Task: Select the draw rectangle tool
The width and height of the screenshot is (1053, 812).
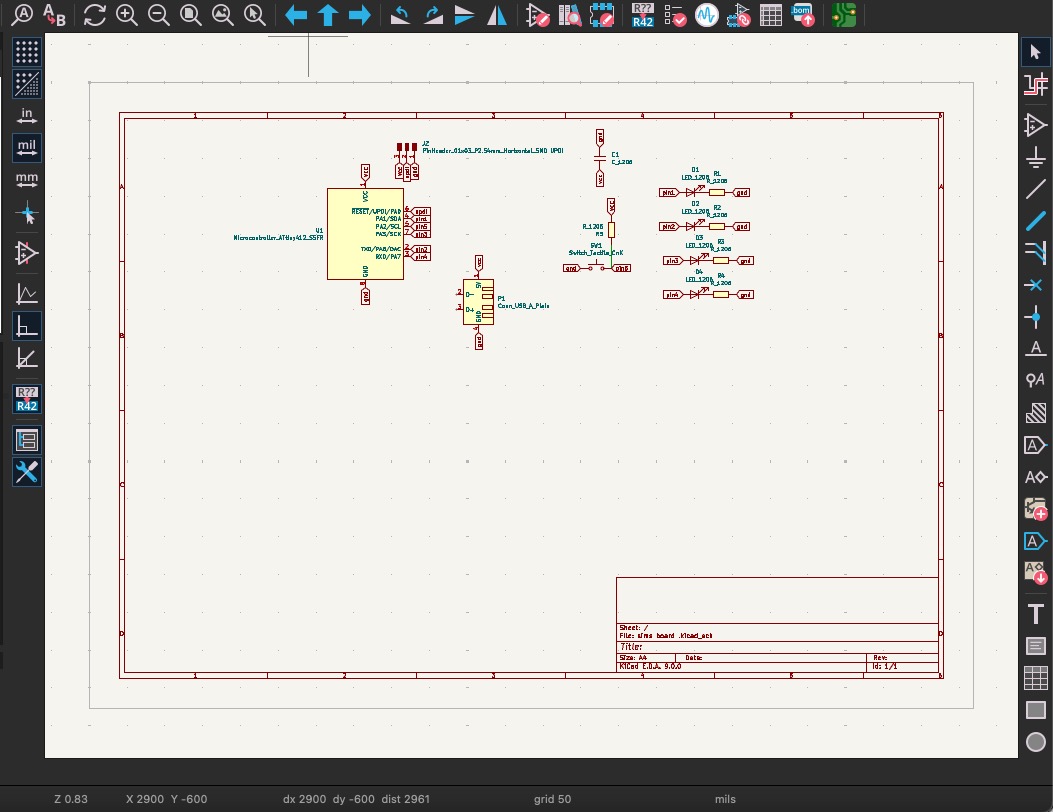Action: (1036, 710)
